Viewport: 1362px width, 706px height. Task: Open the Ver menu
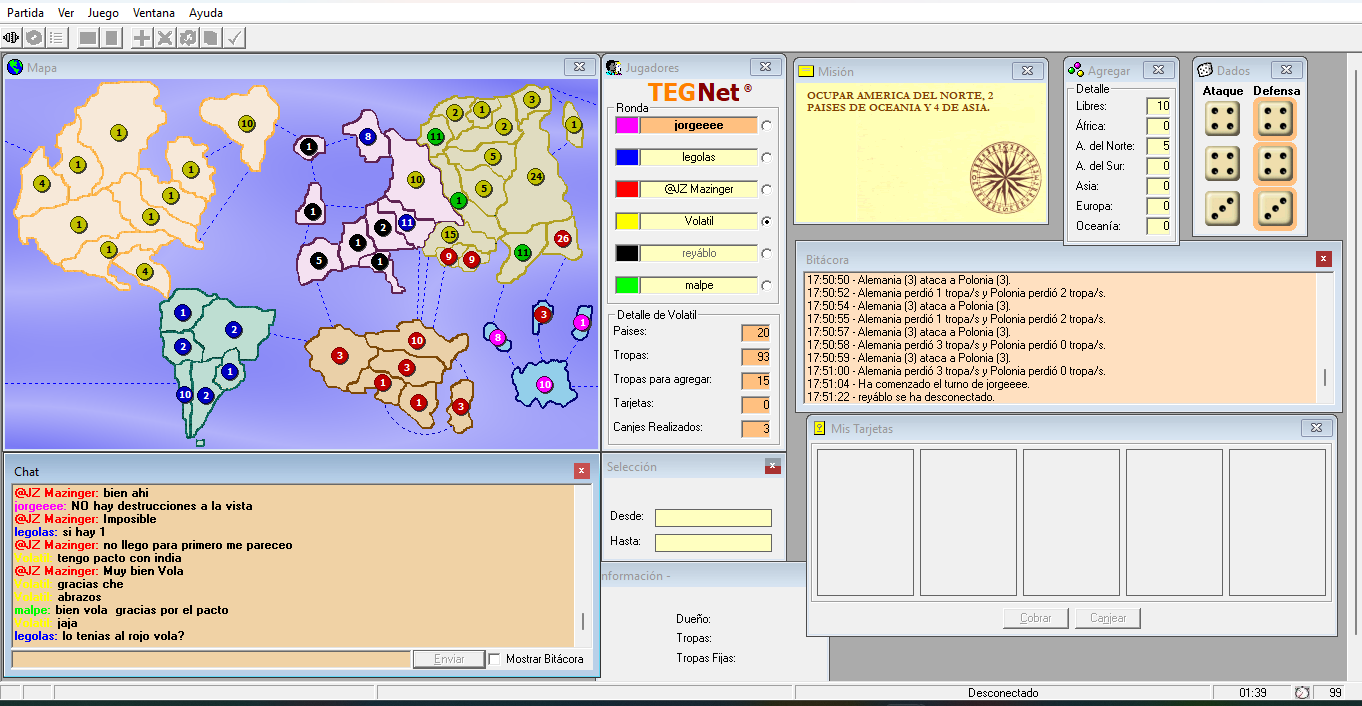tap(66, 13)
